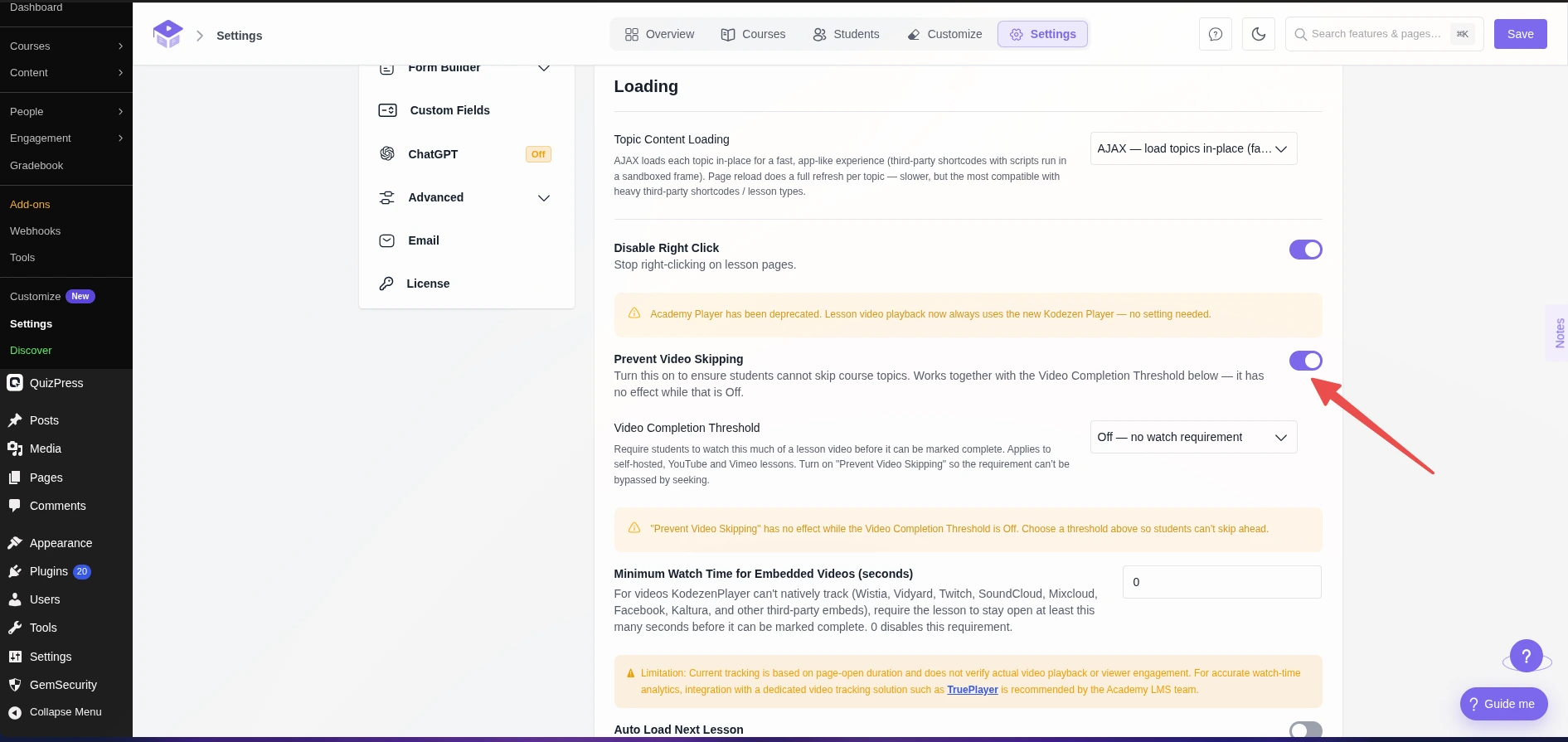Switch to dark mode with moon icon
This screenshot has height=742, width=1568.
pos(1259,34)
